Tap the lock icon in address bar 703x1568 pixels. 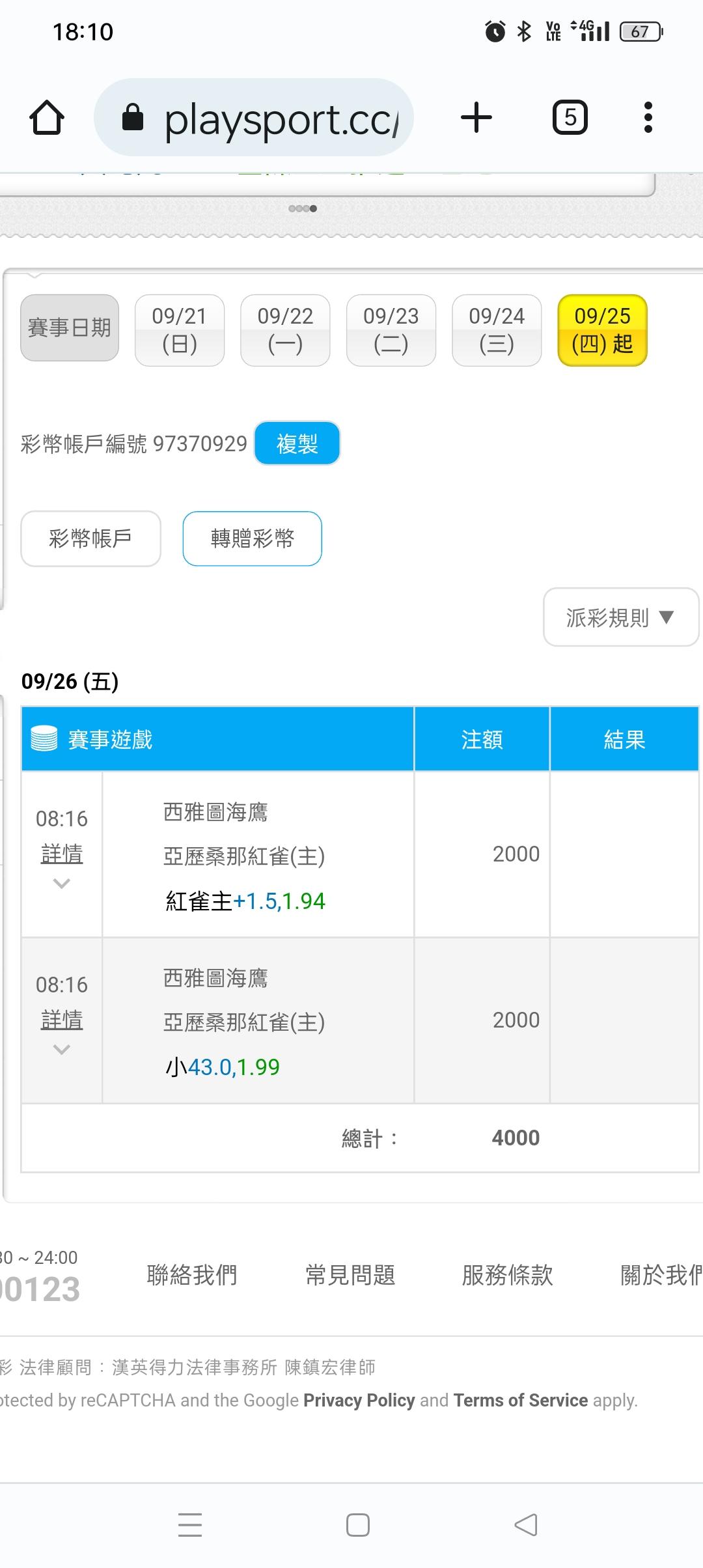tap(133, 118)
